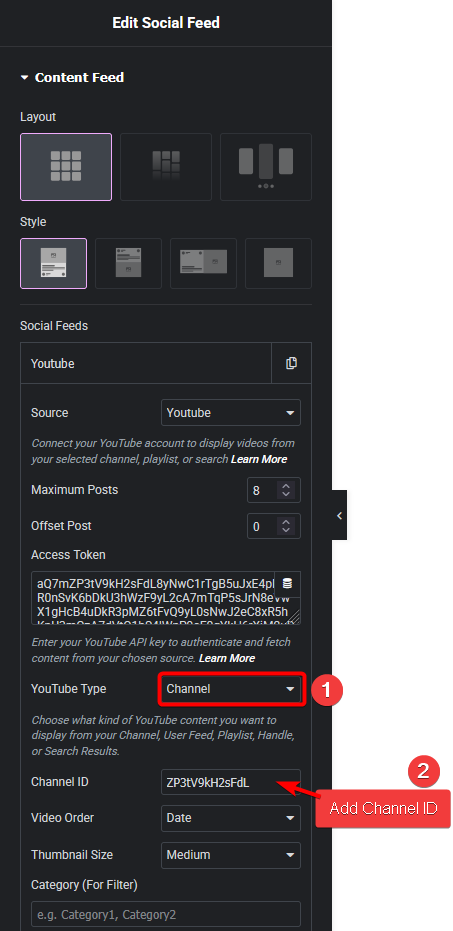
Task: Choose the fourth feed style
Action: 278,264
